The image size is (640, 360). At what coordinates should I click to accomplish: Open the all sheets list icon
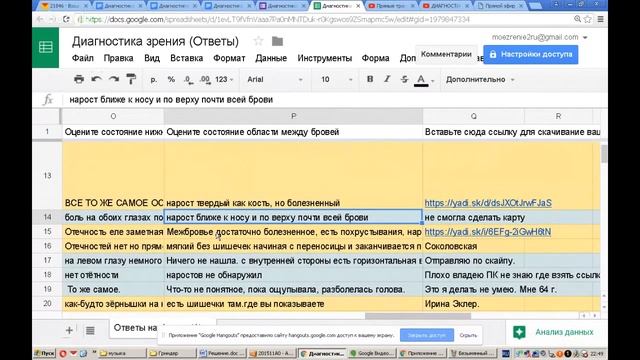click(x=90, y=330)
